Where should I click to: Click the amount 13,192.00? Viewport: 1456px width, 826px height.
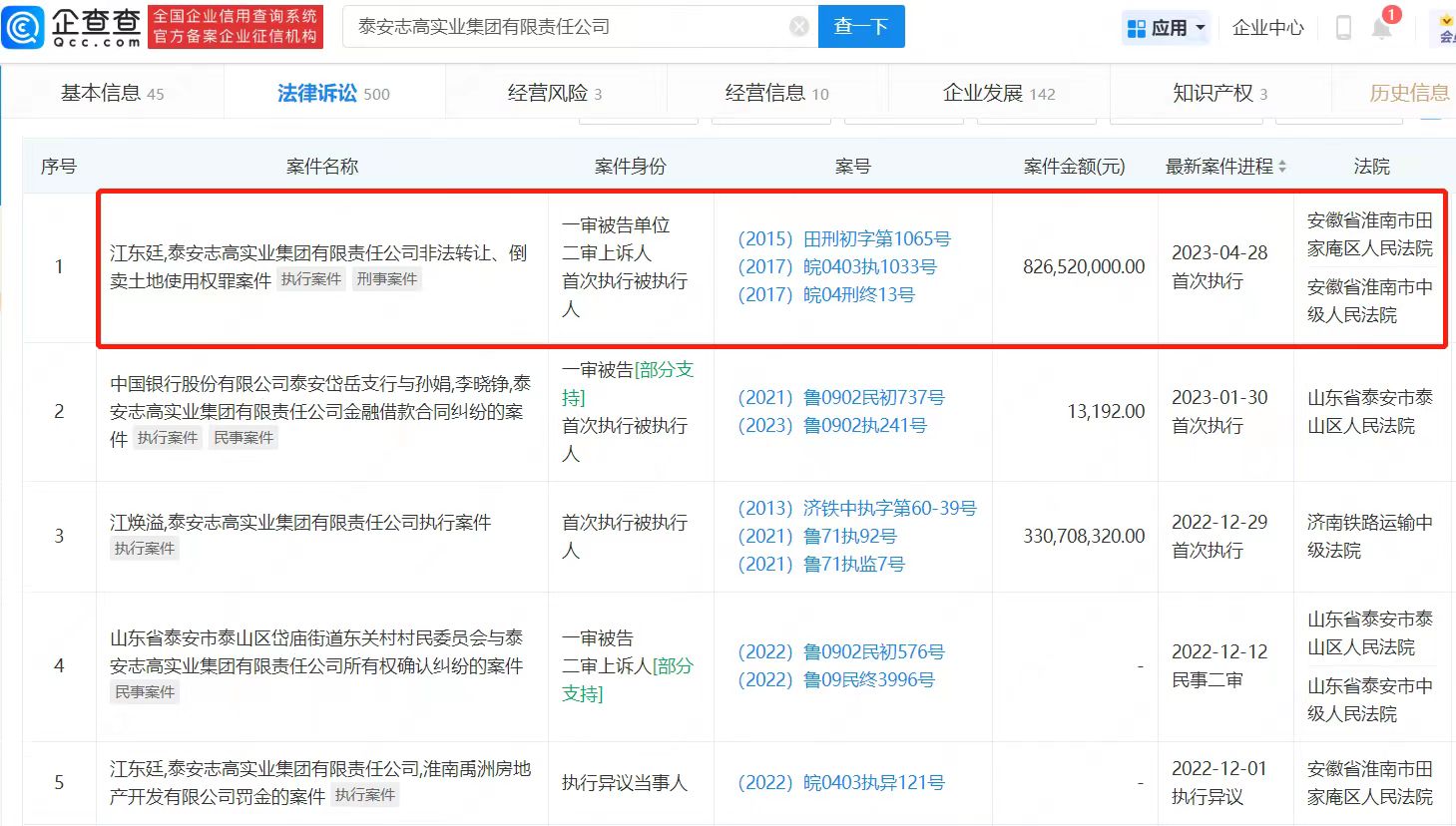click(1106, 411)
